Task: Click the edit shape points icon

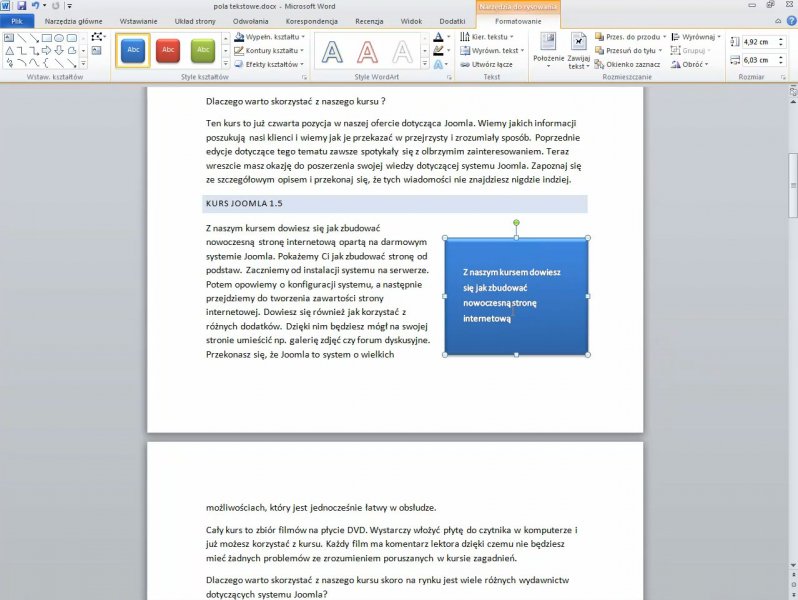Action: pos(97,37)
